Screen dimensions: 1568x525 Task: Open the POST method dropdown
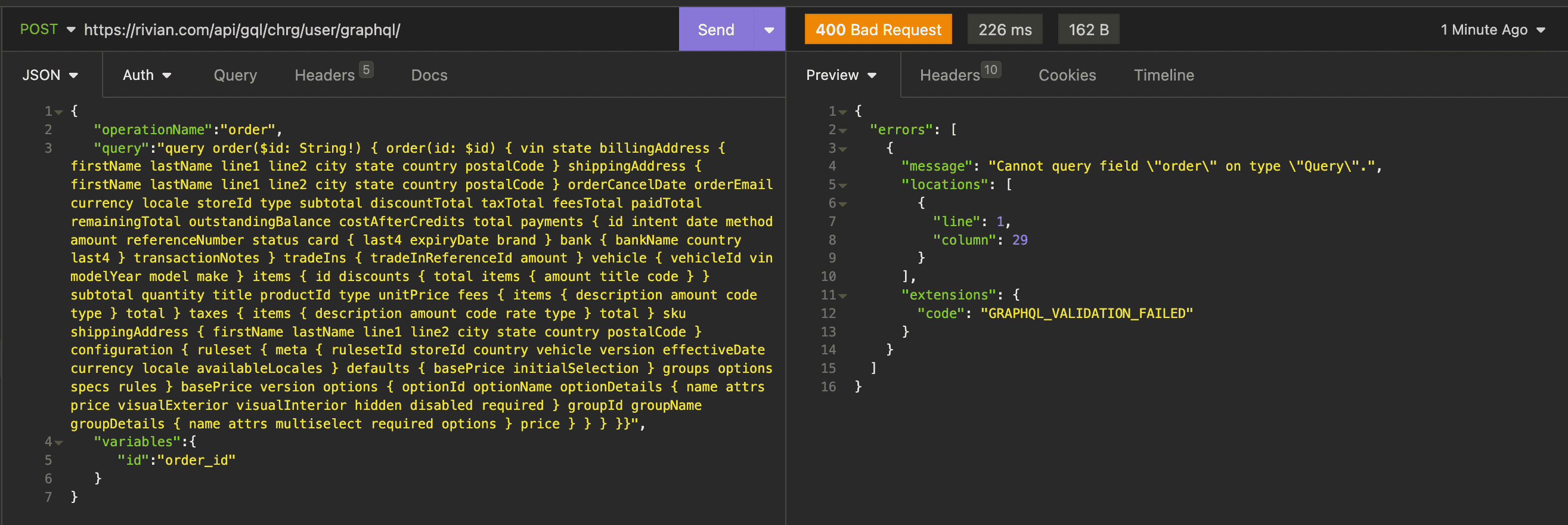pyautogui.click(x=48, y=29)
